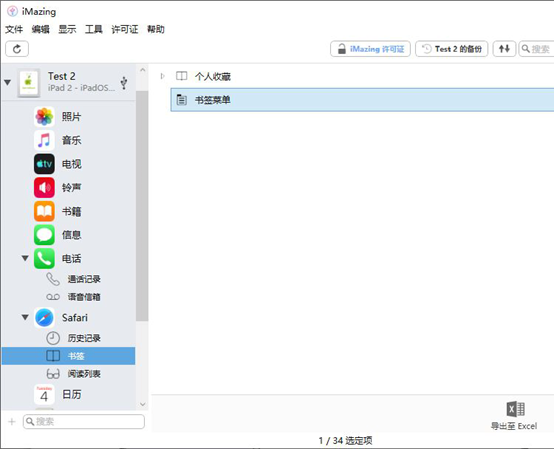The width and height of the screenshot is (554, 449).
Task: Collapse the Safari section triangle
Action: click(x=25, y=317)
